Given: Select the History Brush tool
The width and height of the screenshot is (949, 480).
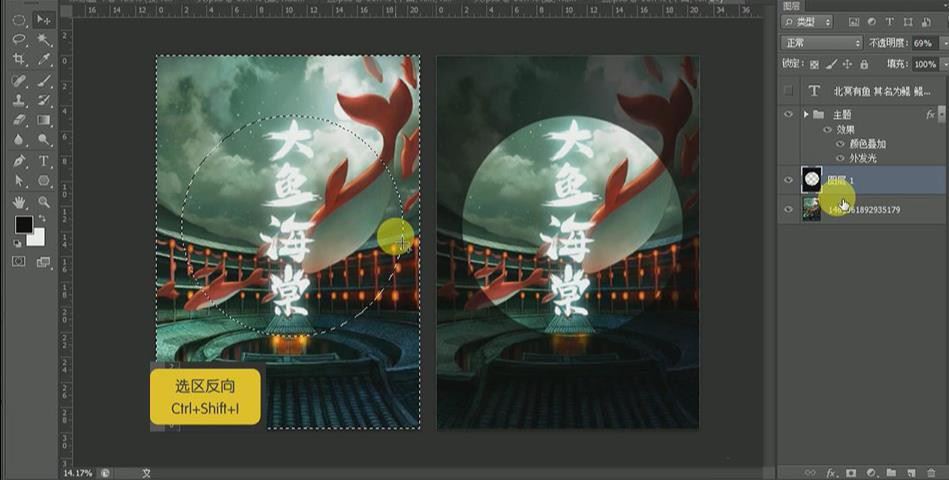Looking at the screenshot, I should tap(44, 100).
